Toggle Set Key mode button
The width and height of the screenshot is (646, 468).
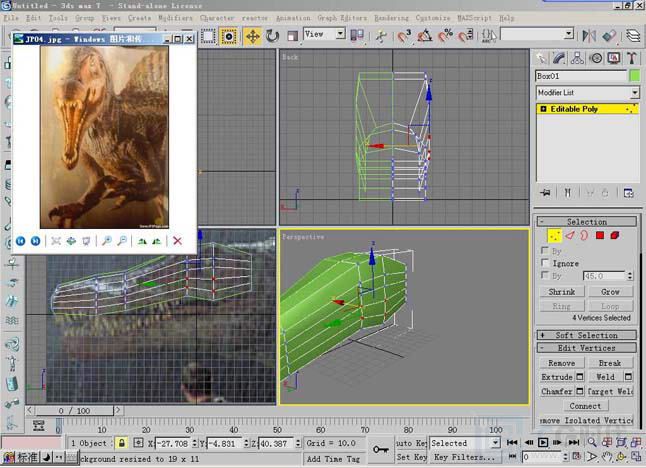tap(411, 457)
